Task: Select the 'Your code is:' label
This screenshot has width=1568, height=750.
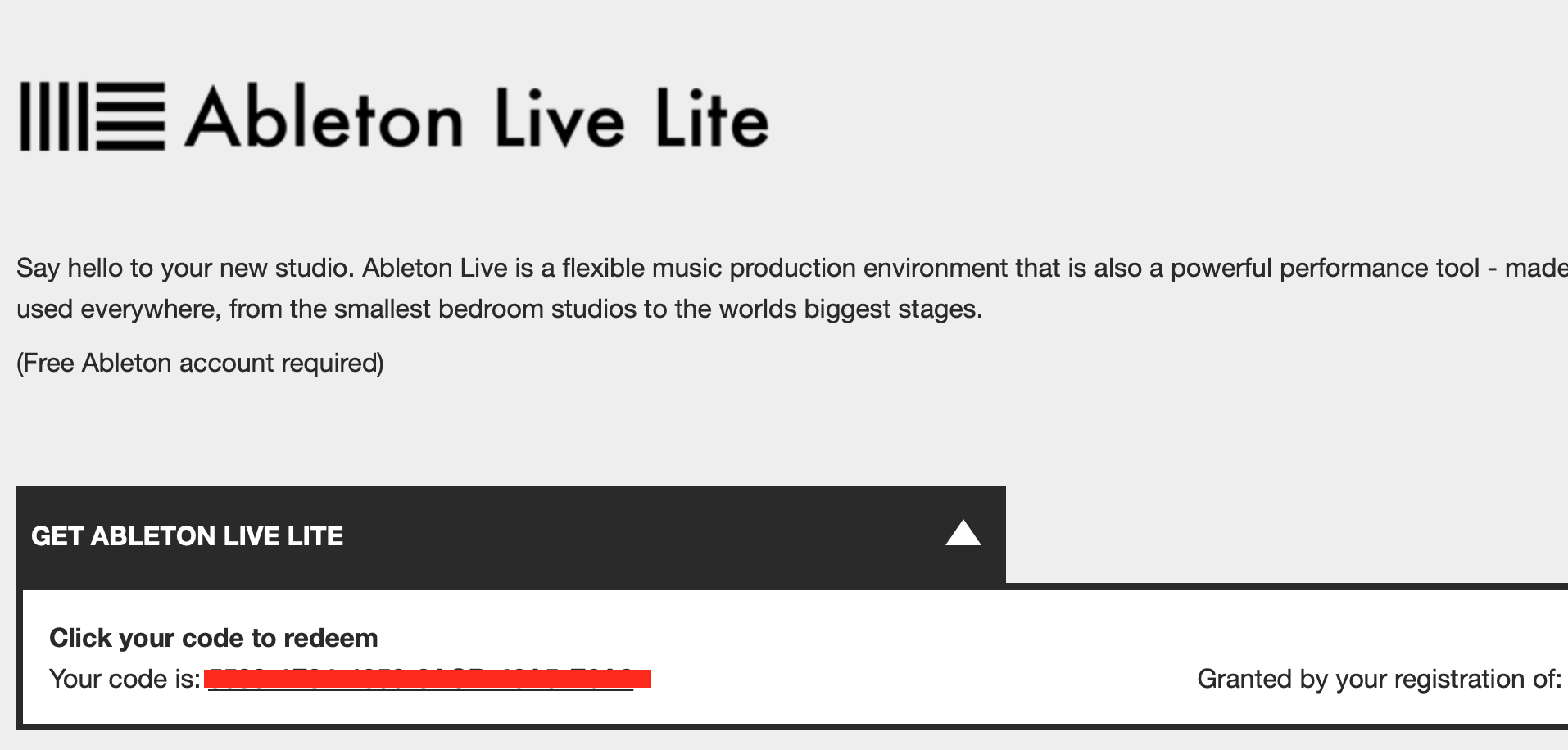Action: [x=125, y=679]
